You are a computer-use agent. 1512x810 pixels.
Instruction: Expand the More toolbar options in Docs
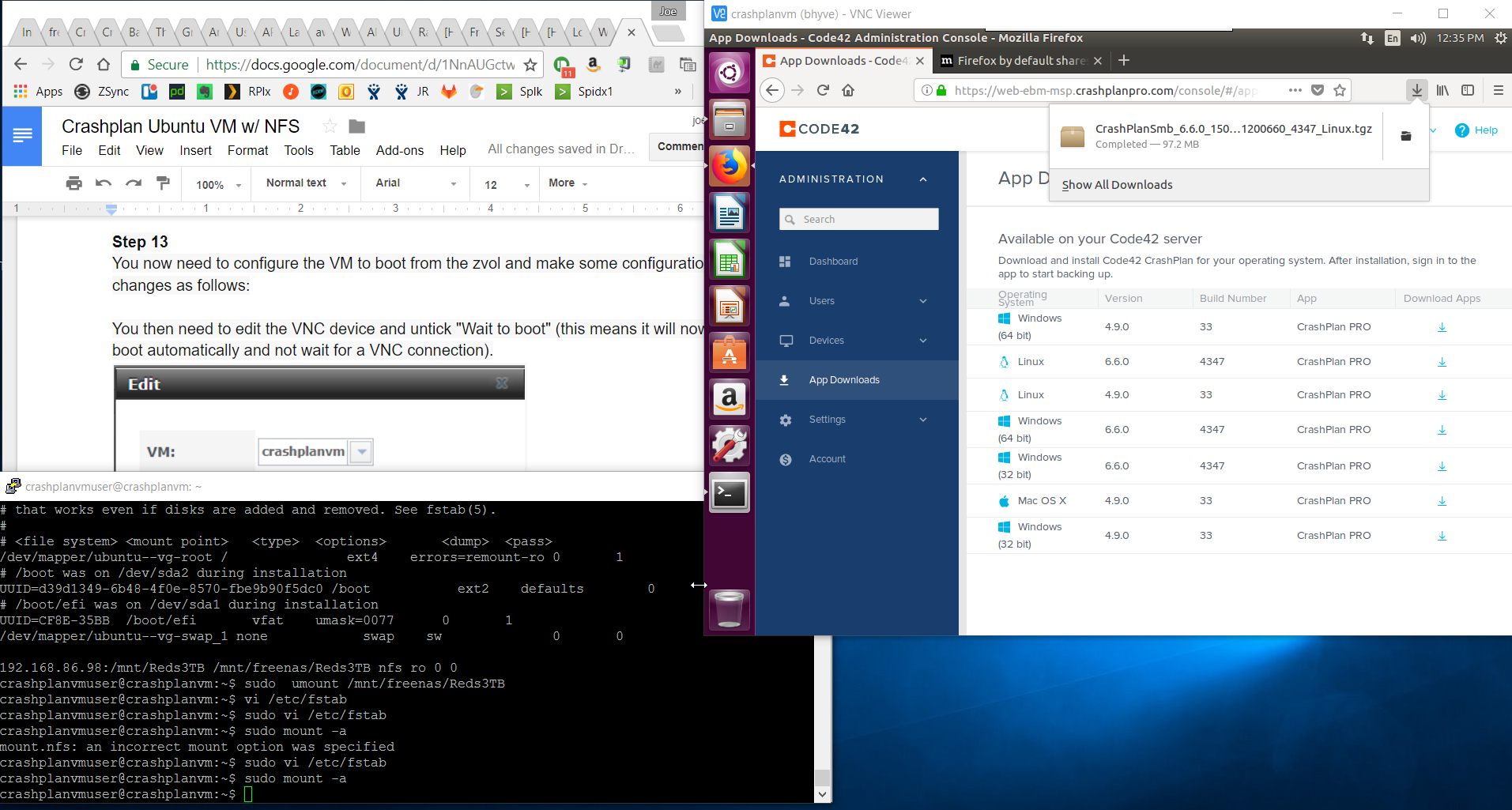[x=568, y=183]
